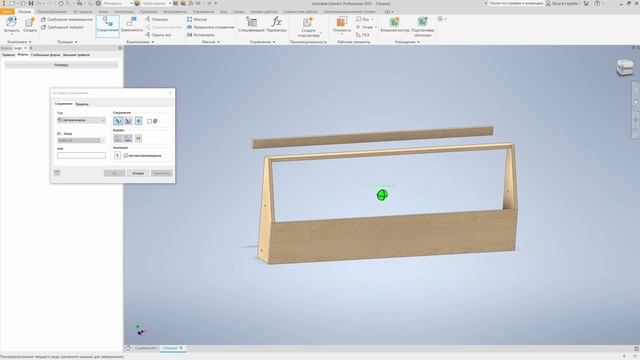Select the Ось work axis tool
The width and height of the screenshot is (640, 360).
tap(363, 20)
